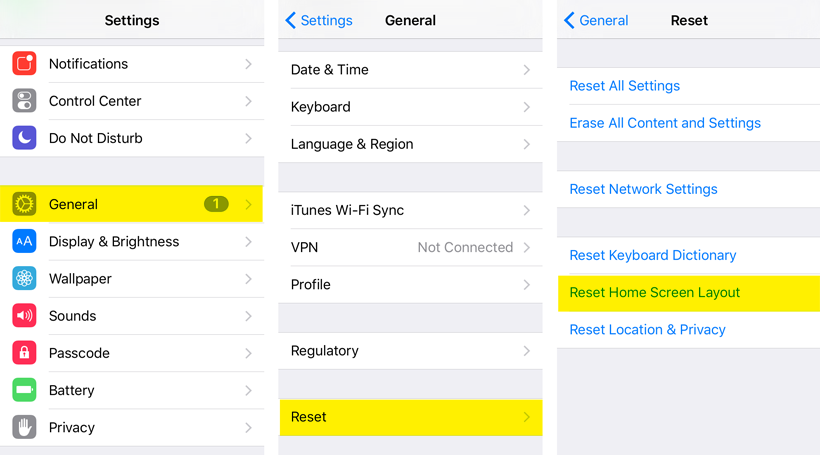Viewport: 820px width, 455px height.
Task: Expand the Keyboard row chevron
Action: coord(526,107)
